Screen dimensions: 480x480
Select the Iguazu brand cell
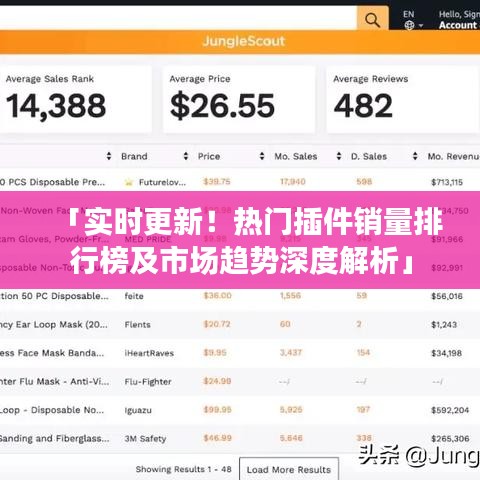point(138,410)
